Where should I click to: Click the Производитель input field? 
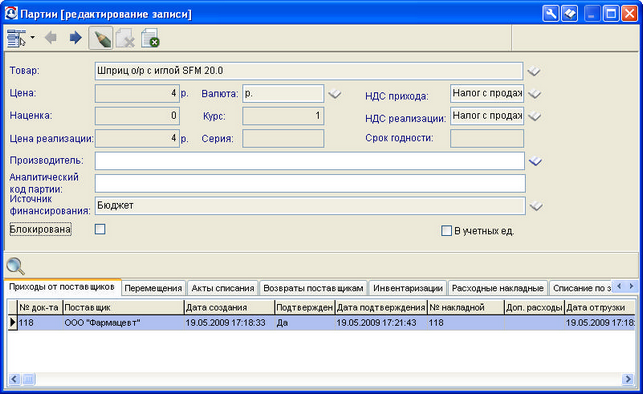pos(310,161)
